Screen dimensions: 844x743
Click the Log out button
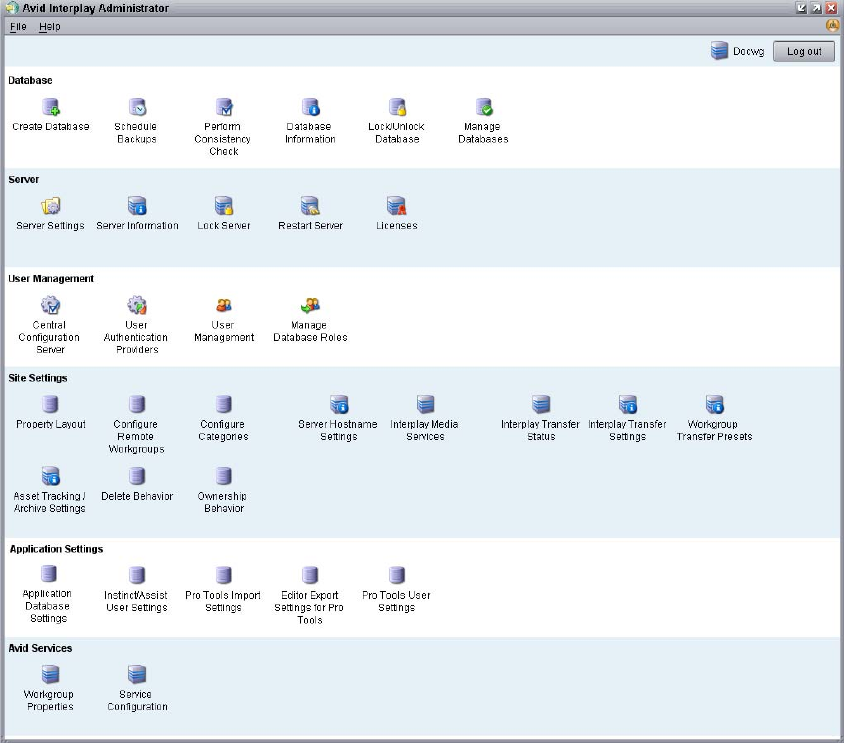(x=804, y=51)
